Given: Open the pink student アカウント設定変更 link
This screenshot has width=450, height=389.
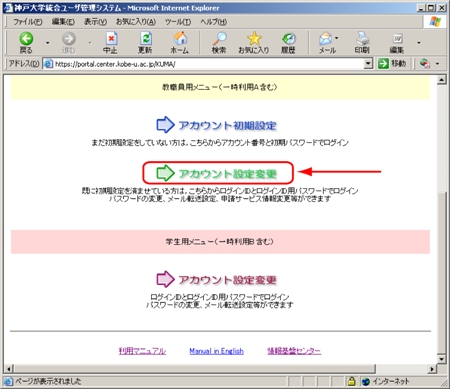Looking at the screenshot, I should [227, 280].
